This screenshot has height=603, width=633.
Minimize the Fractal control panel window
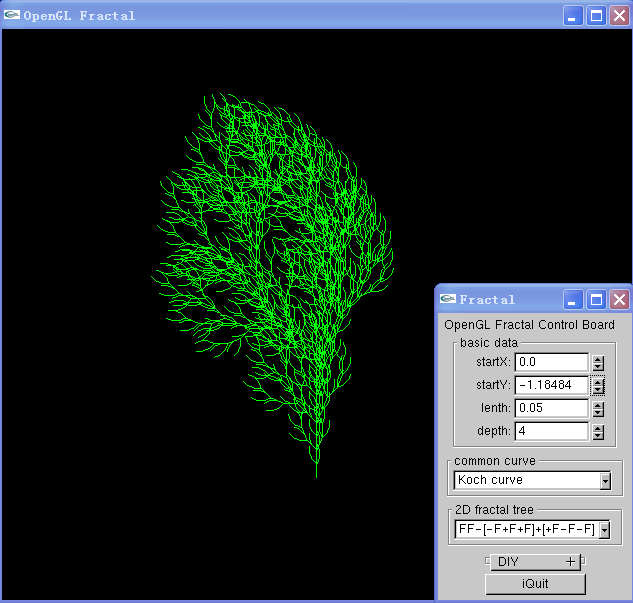[573, 299]
